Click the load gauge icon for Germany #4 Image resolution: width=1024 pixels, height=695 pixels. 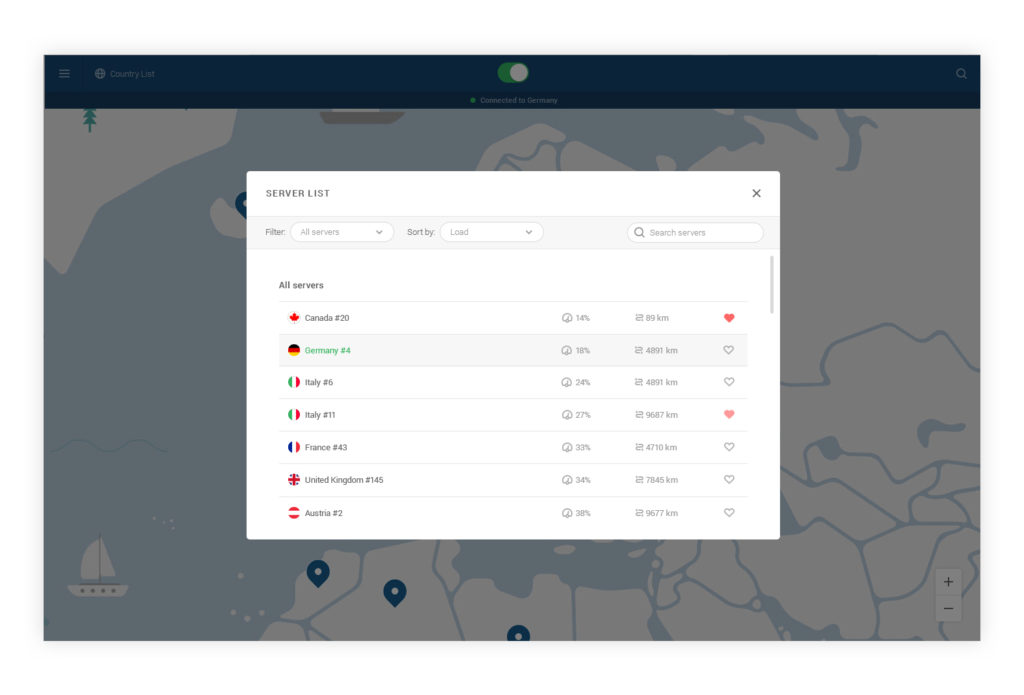click(567, 351)
